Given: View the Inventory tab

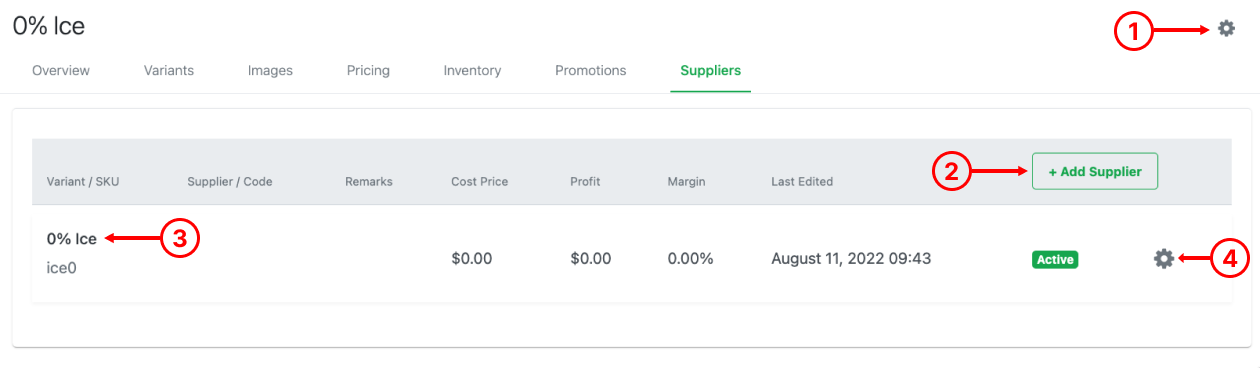Looking at the screenshot, I should (472, 71).
